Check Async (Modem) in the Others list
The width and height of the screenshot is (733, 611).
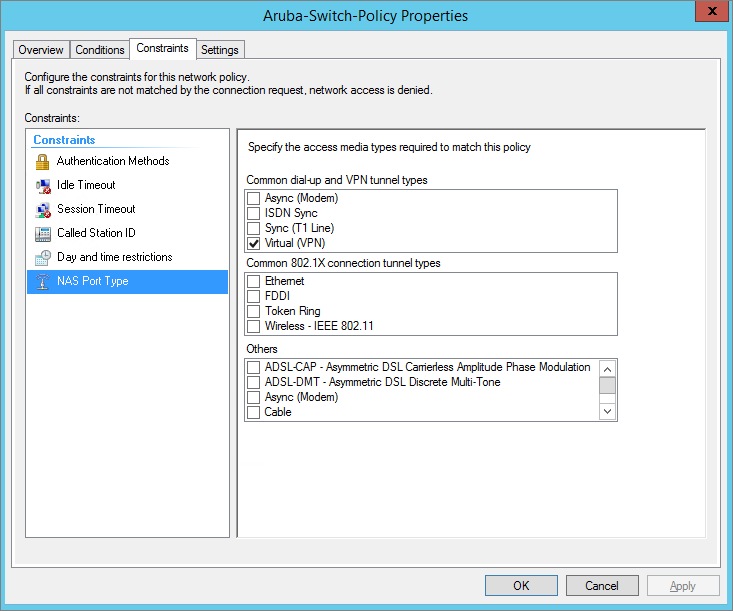click(253, 397)
